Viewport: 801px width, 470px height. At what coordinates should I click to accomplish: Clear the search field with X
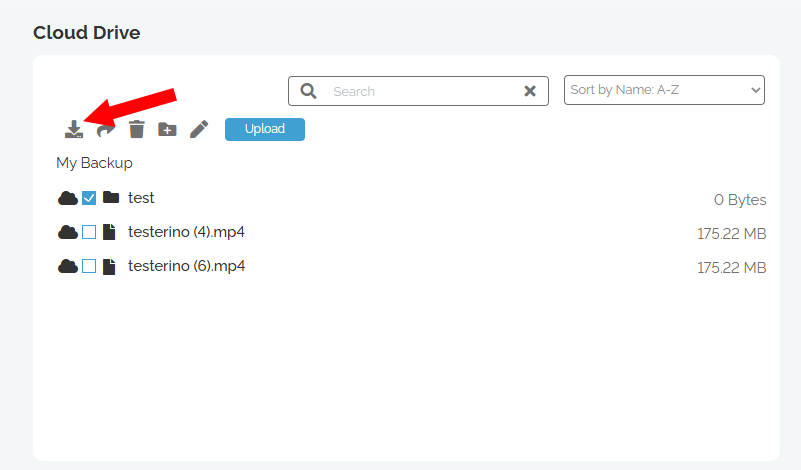click(x=530, y=91)
